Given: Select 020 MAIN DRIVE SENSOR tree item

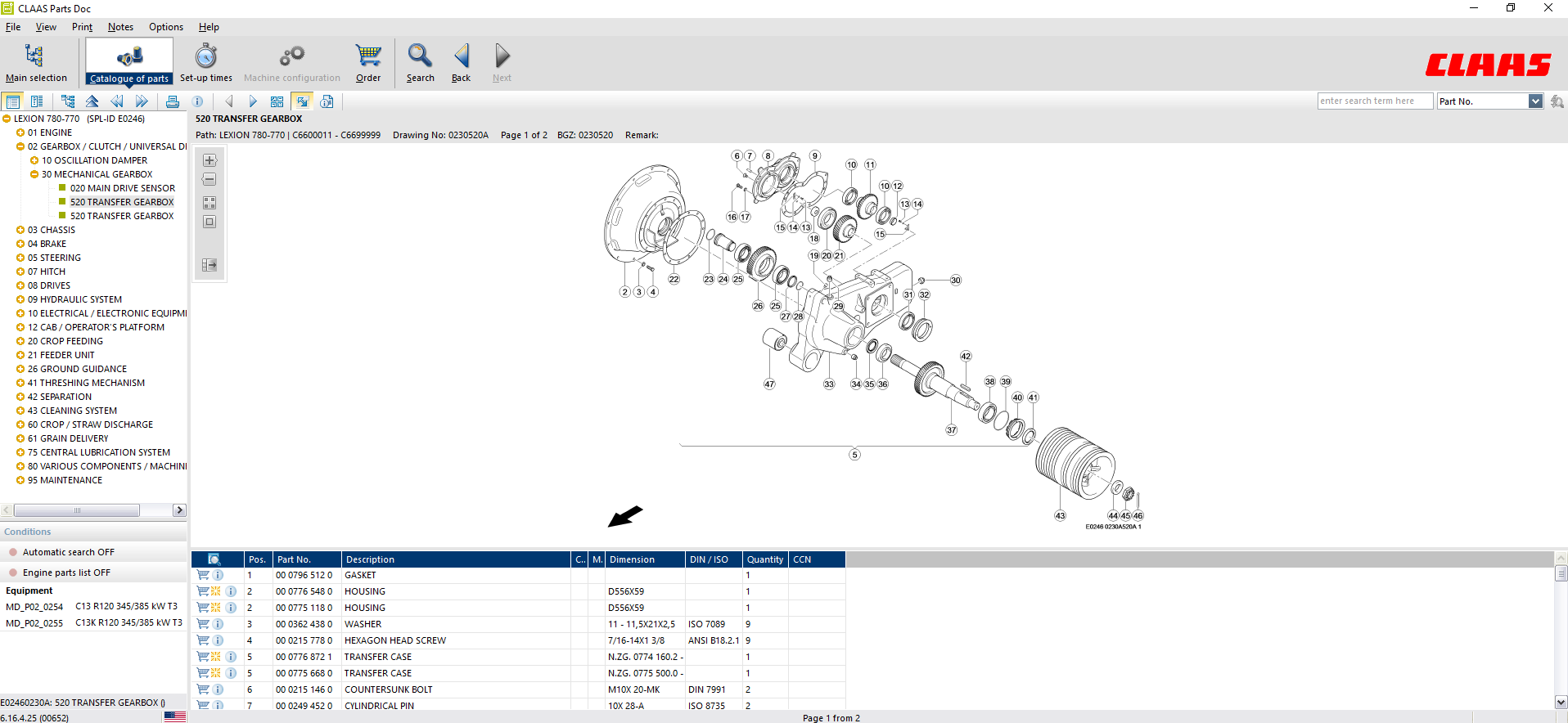Looking at the screenshot, I should tap(123, 188).
